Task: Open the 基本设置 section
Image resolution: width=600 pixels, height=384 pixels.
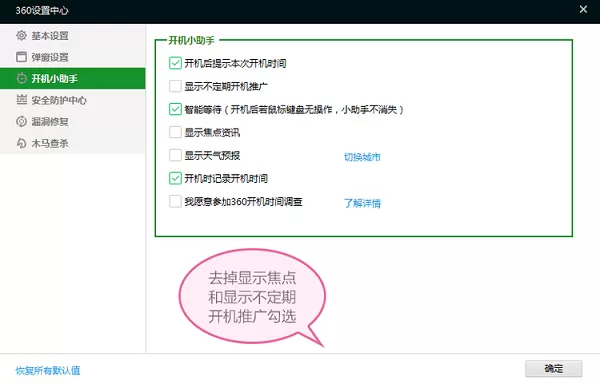Action: point(73,36)
